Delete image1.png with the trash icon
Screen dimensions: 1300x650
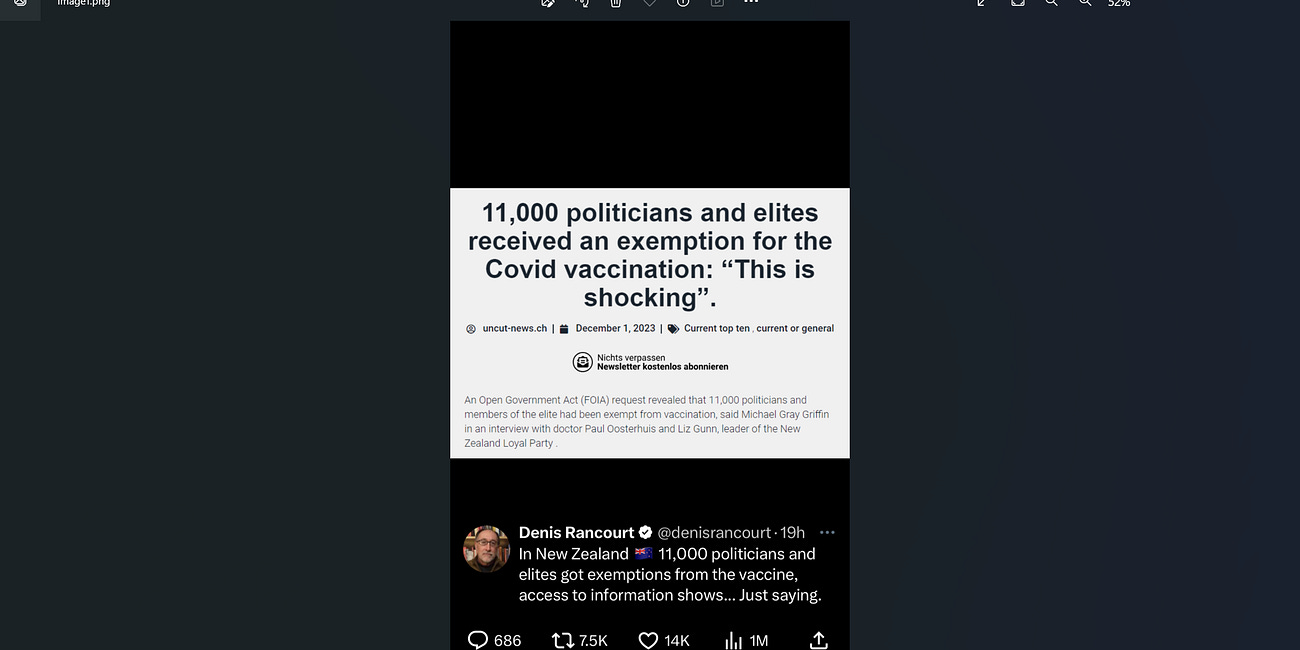click(x=615, y=4)
